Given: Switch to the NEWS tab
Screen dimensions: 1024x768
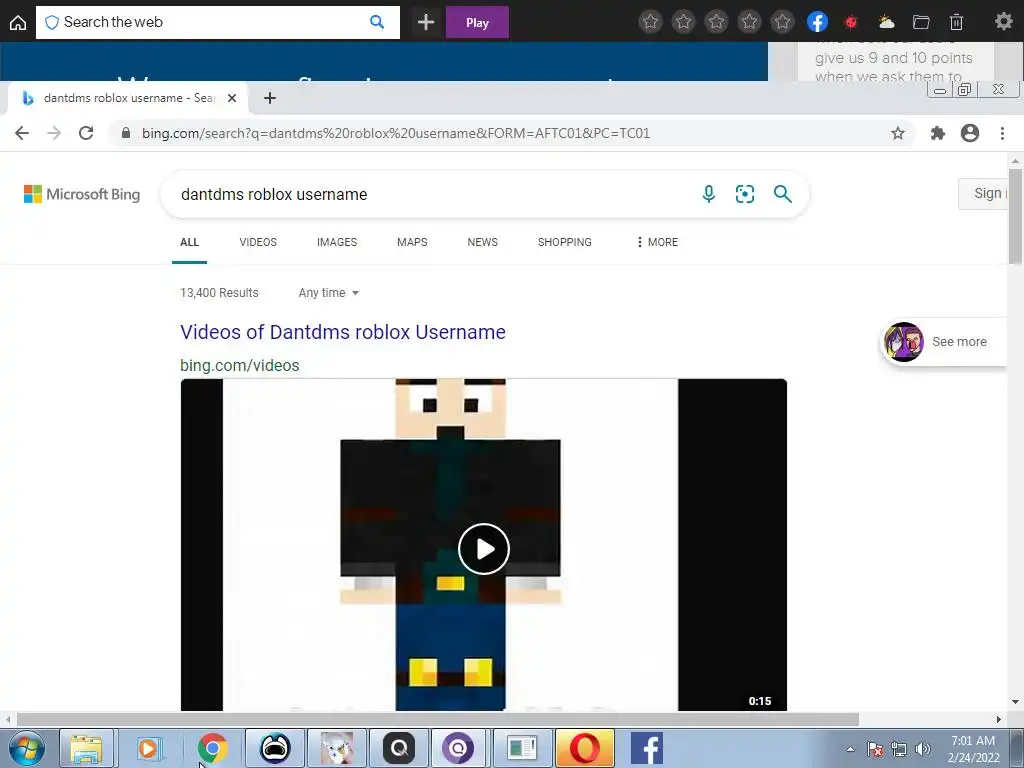Looking at the screenshot, I should tap(483, 242).
